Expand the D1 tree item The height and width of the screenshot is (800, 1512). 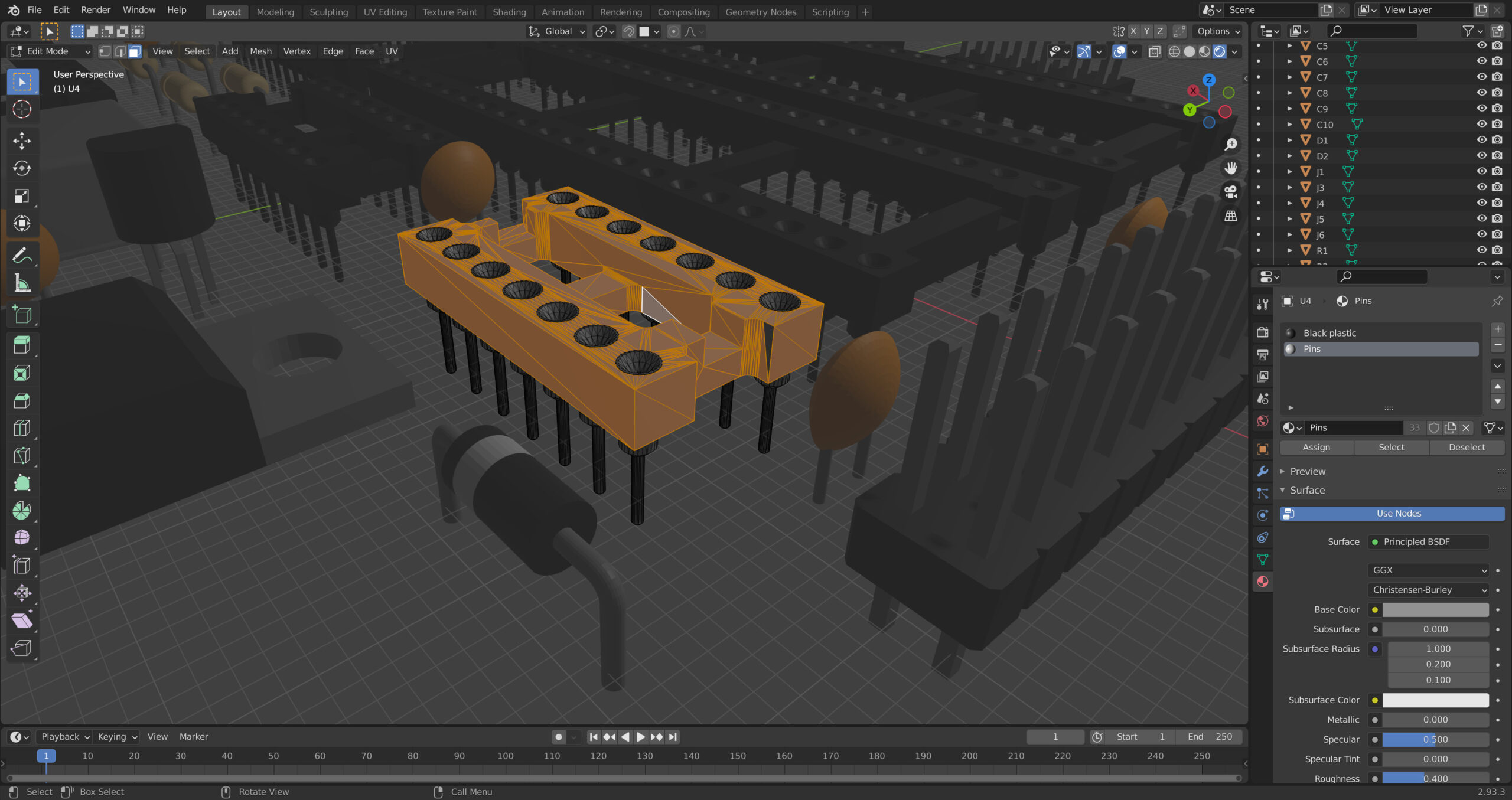click(1290, 140)
